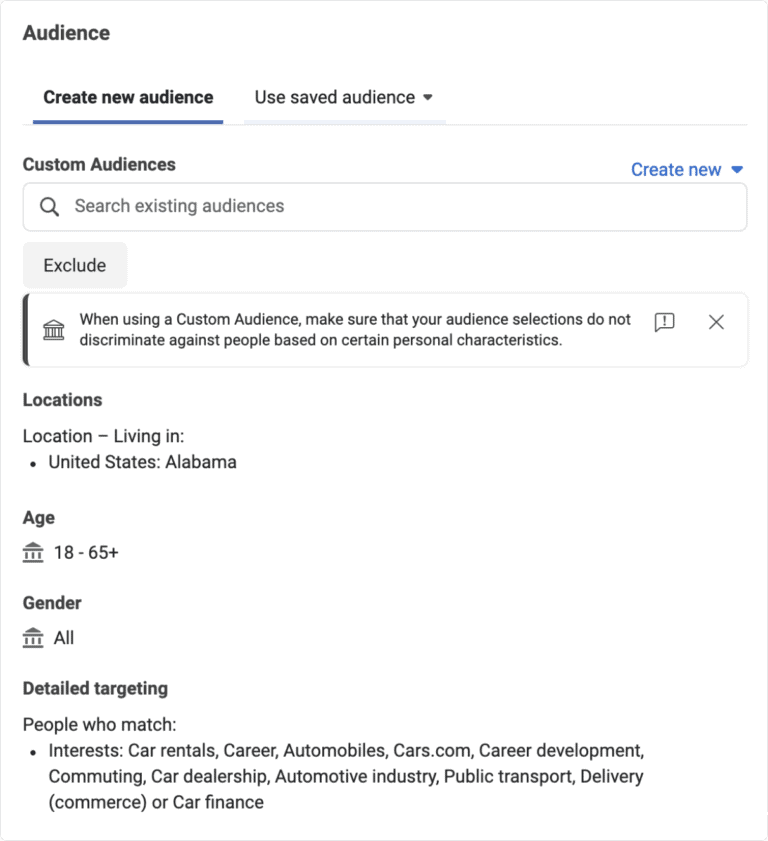
Task: Focus the Search existing audiences field
Action: point(400,207)
